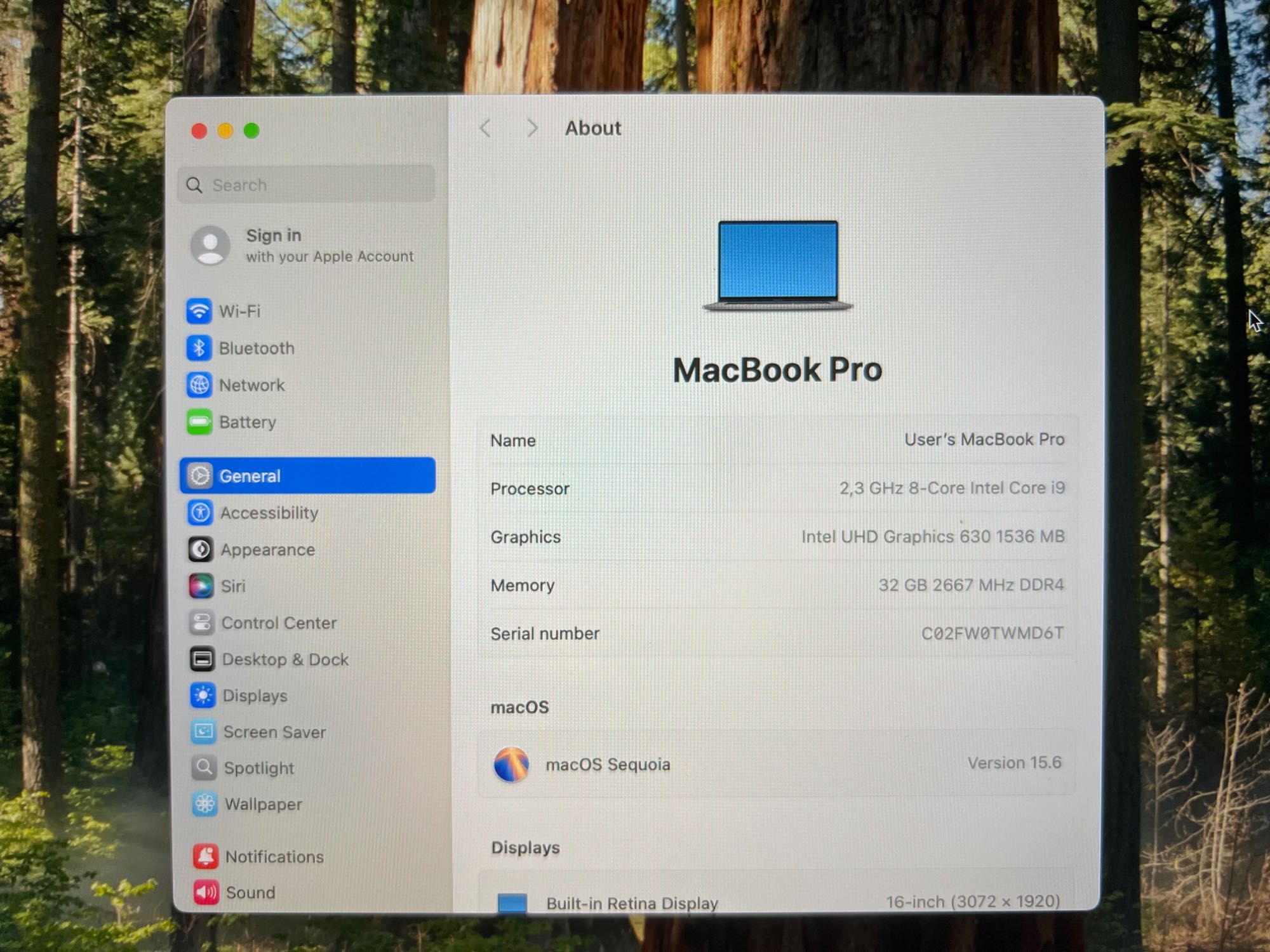This screenshot has height=952, width=1270.
Task: Click the 32 GB Memory value
Action: coord(971,585)
